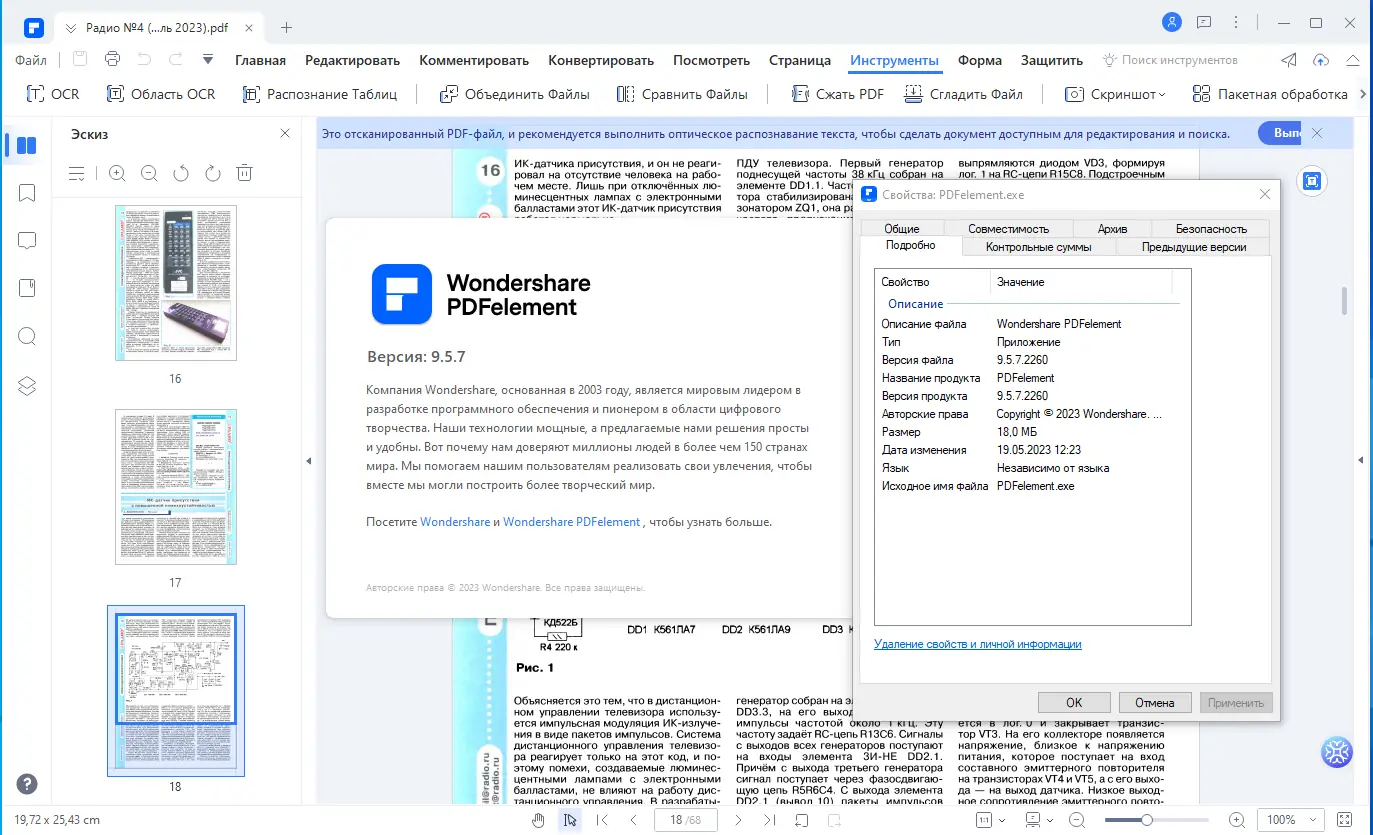The width and height of the screenshot is (1373, 835).
Task: Switch to the Главная ribbon tab
Action: click(260, 60)
